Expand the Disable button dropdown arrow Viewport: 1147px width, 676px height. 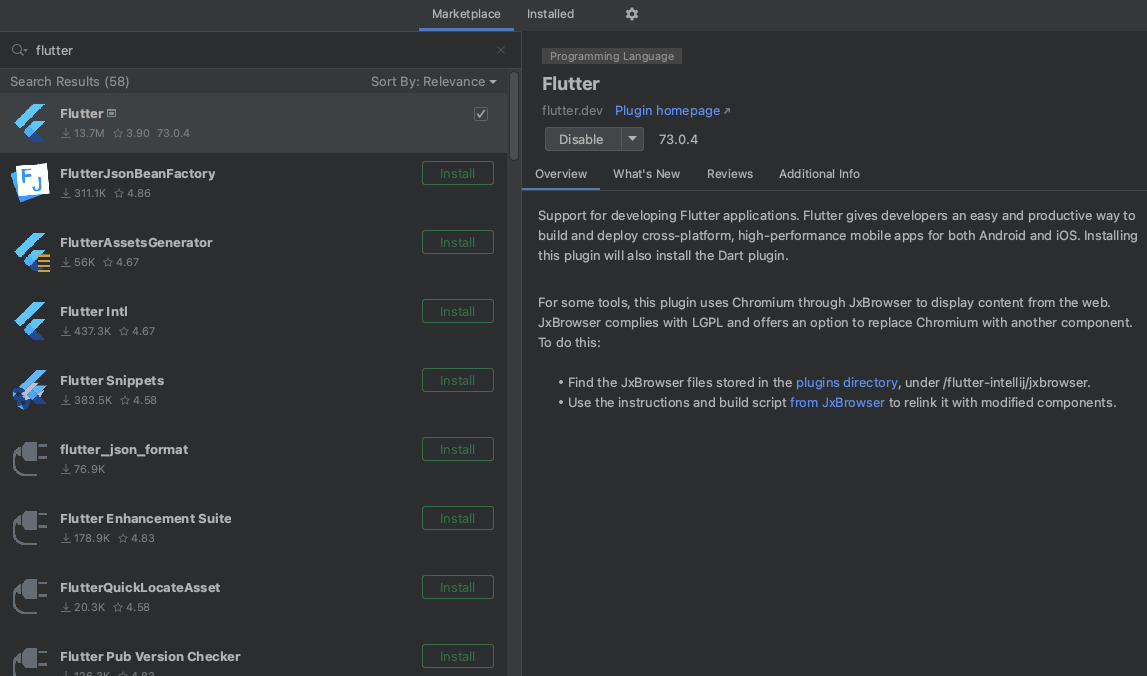632,139
